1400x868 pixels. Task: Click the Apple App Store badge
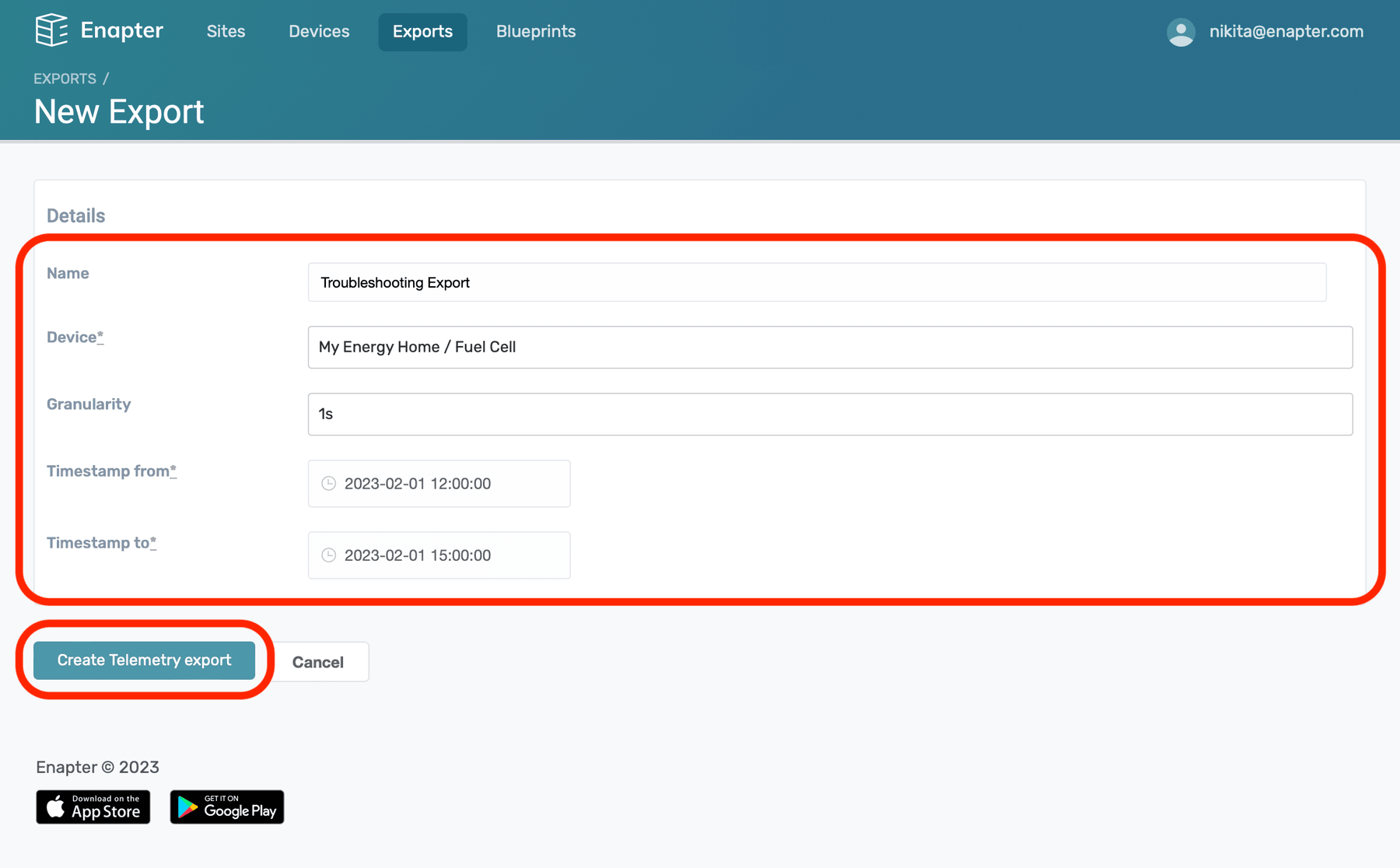coord(93,807)
